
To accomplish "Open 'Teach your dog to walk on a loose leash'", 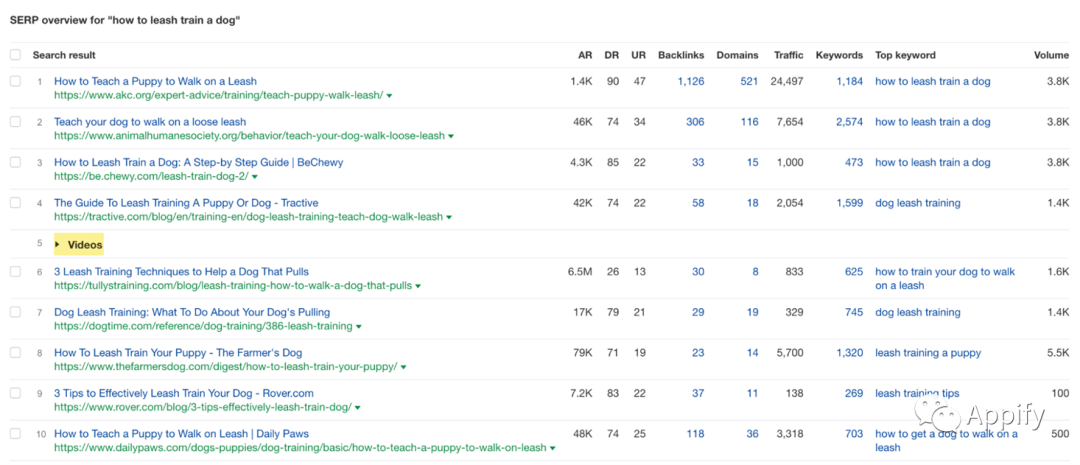I will pyautogui.click(x=149, y=122).
